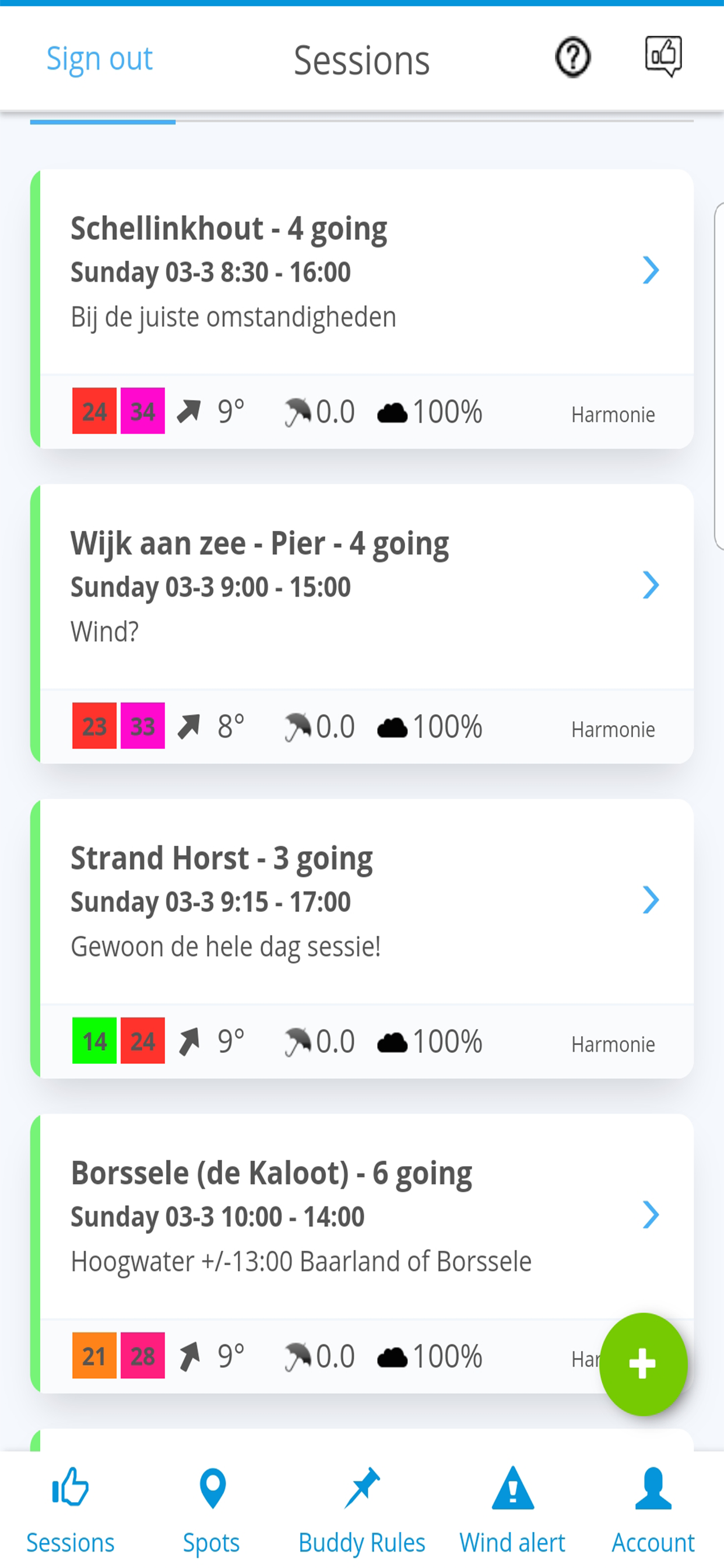Viewport: 724px width, 1568px height.
Task: Tap the green plus add session button
Action: click(x=643, y=1363)
